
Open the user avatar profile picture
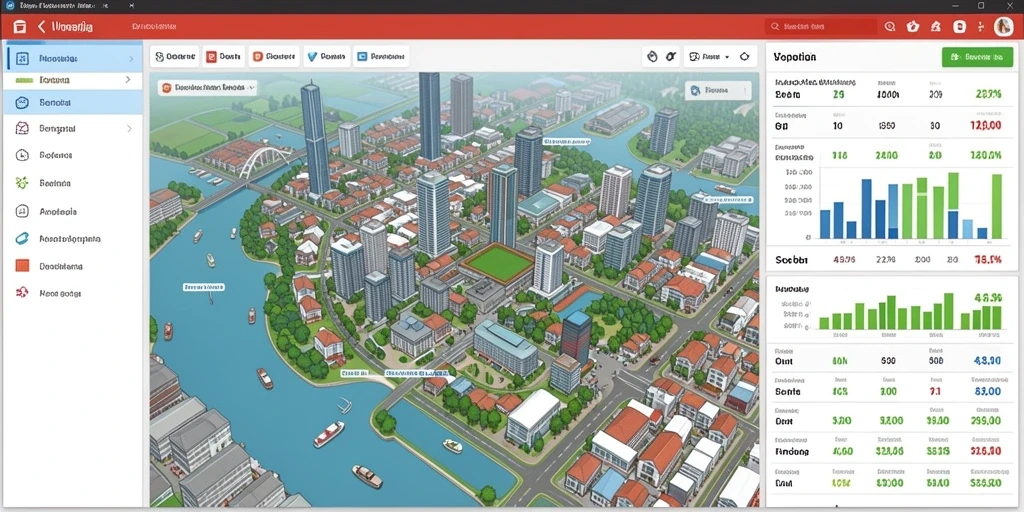pos(1003,27)
